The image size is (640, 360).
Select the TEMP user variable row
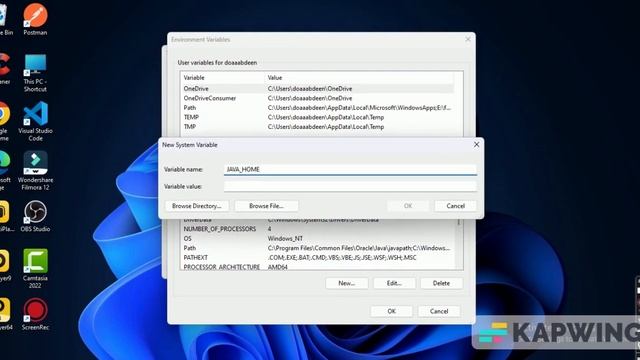(x=318, y=117)
